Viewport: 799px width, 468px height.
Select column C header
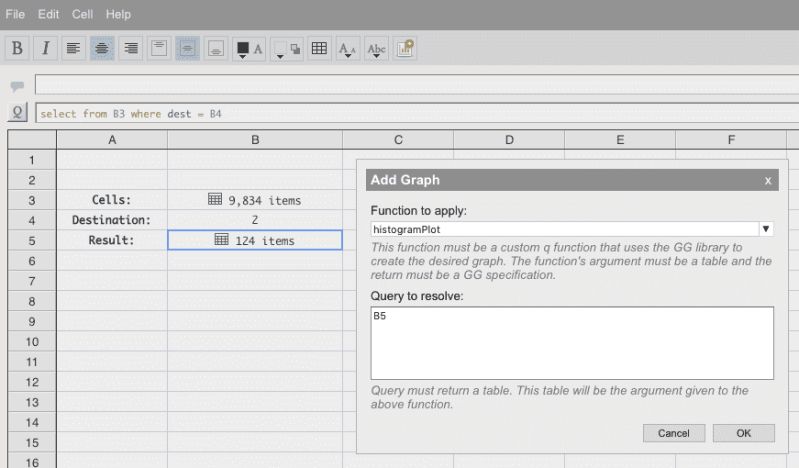pyautogui.click(x=398, y=140)
